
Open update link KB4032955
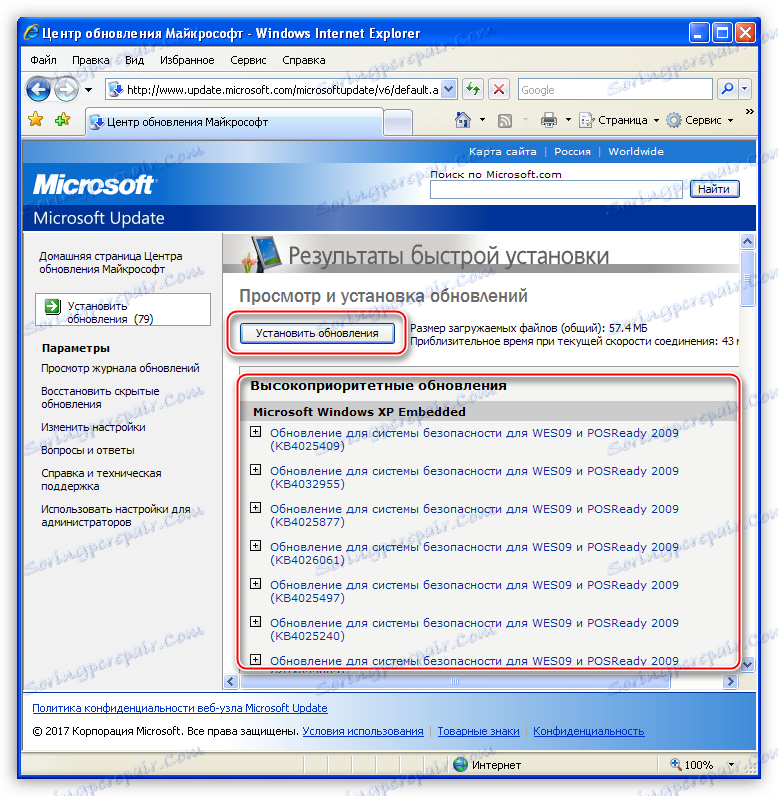click(x=474, y=478)
